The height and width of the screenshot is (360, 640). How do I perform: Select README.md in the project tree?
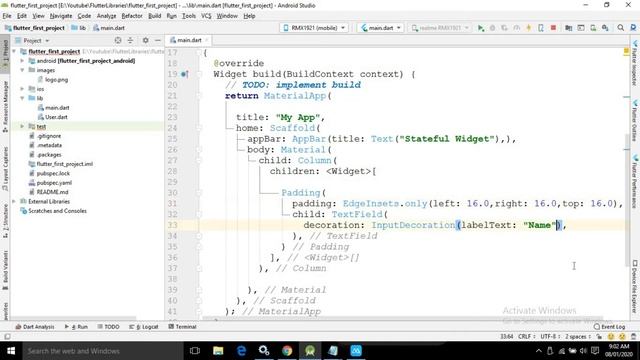pyautogui.click(x=52, y=192)
